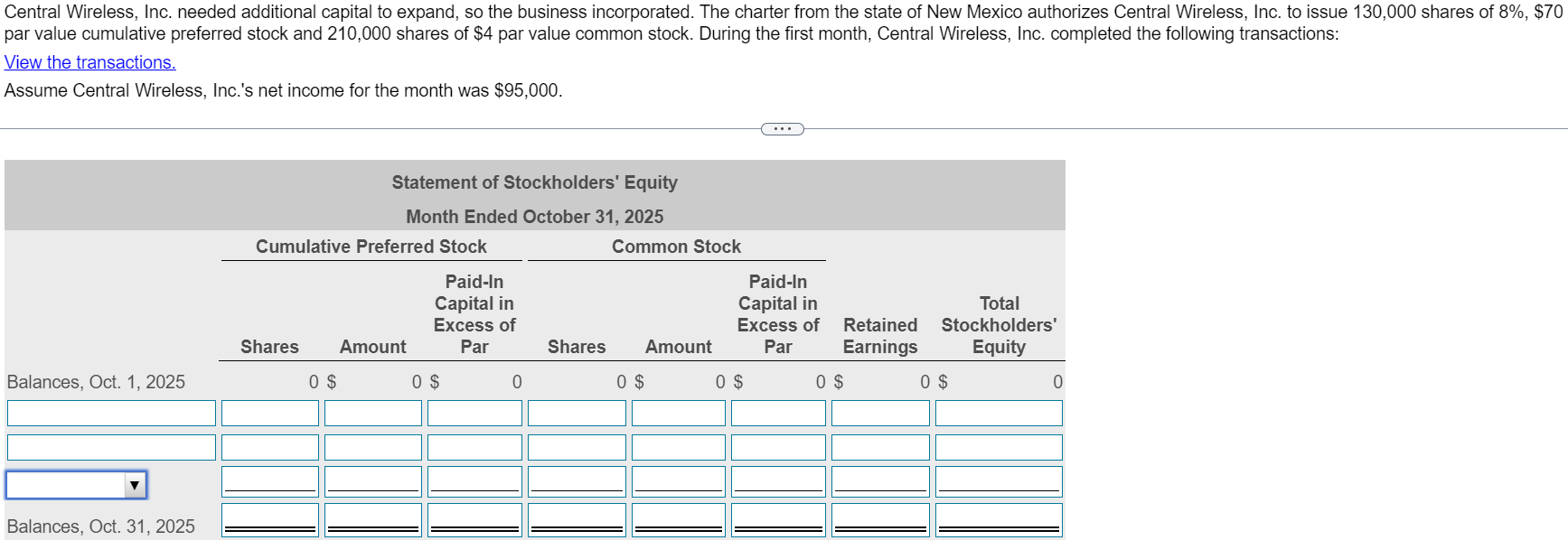Click the net income $95,000 sentence
The height and width of the screenshot is (559, 1568).
[284, 90]
